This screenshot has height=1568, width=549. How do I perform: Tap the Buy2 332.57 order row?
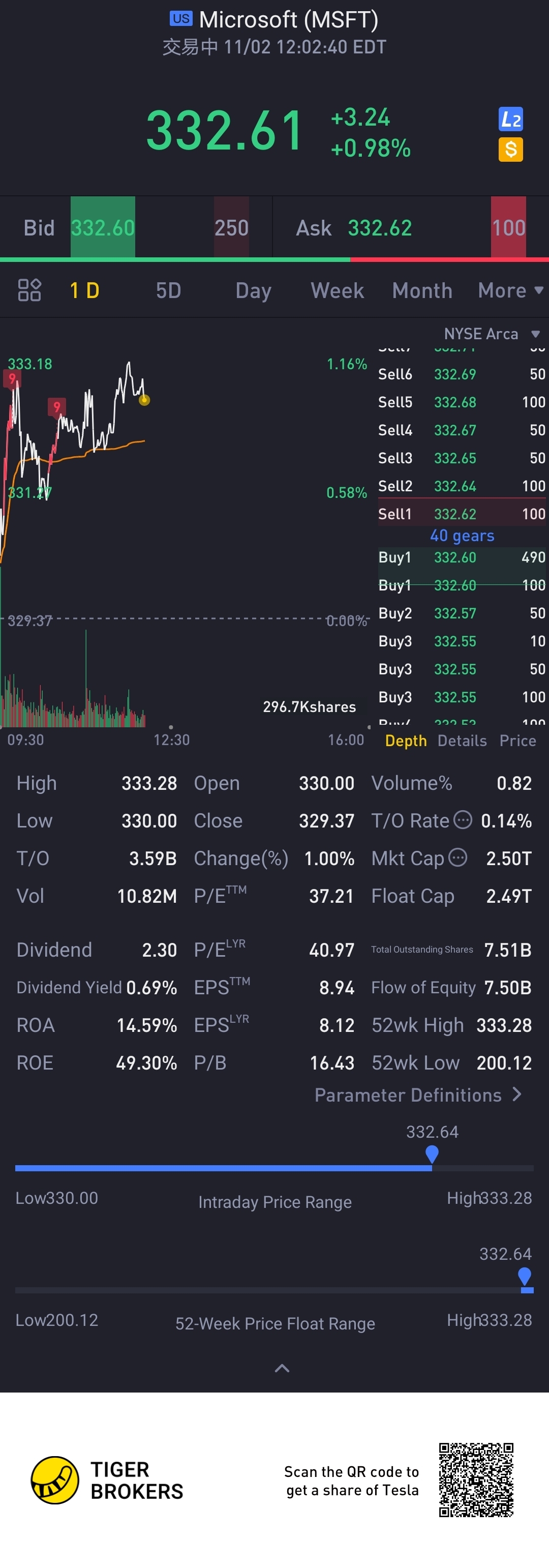pos(462,613)
